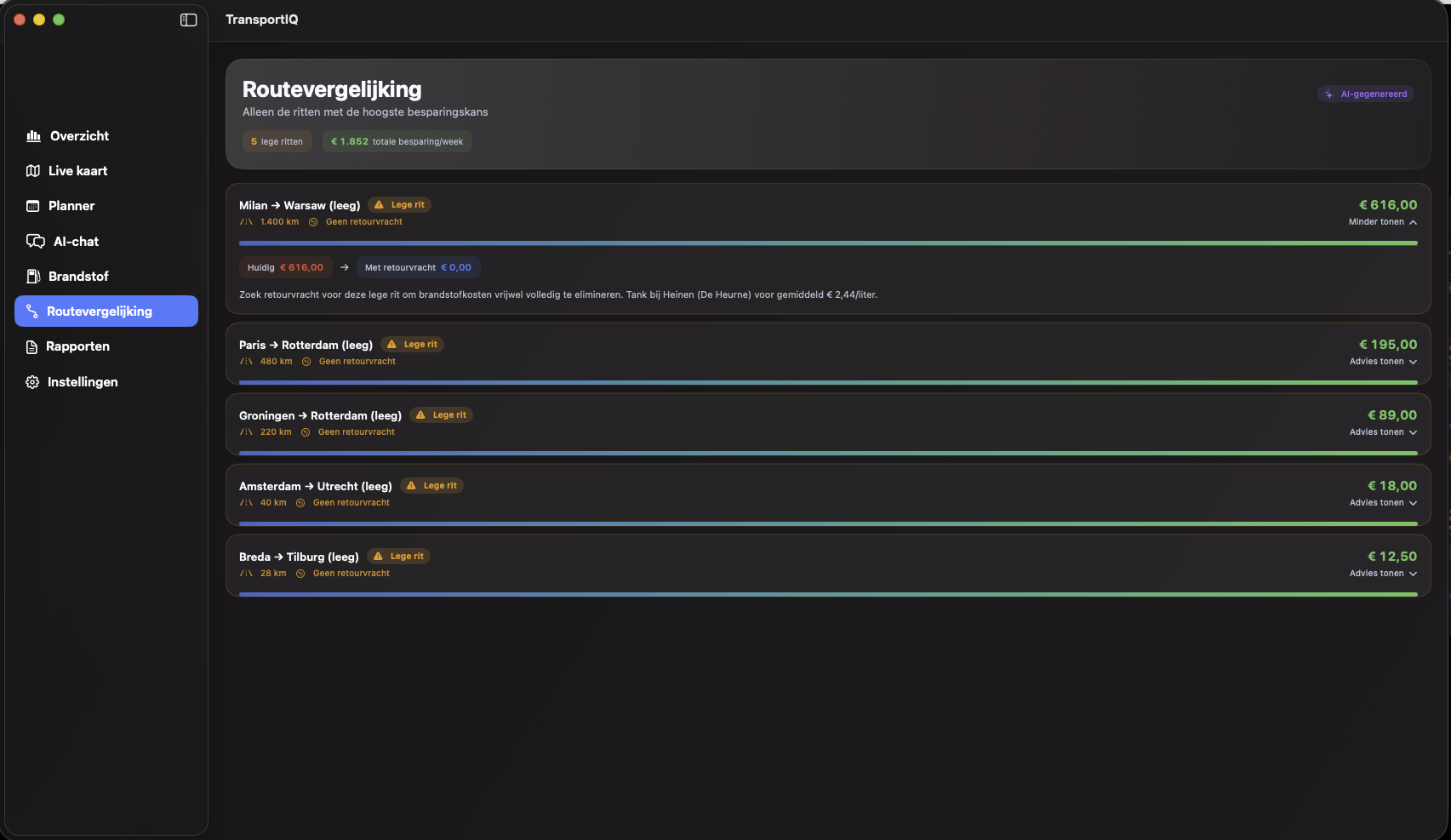Screen dimensions: 1451x840
Task: Click the Planner calendar icon
Action: coord(33,206)
